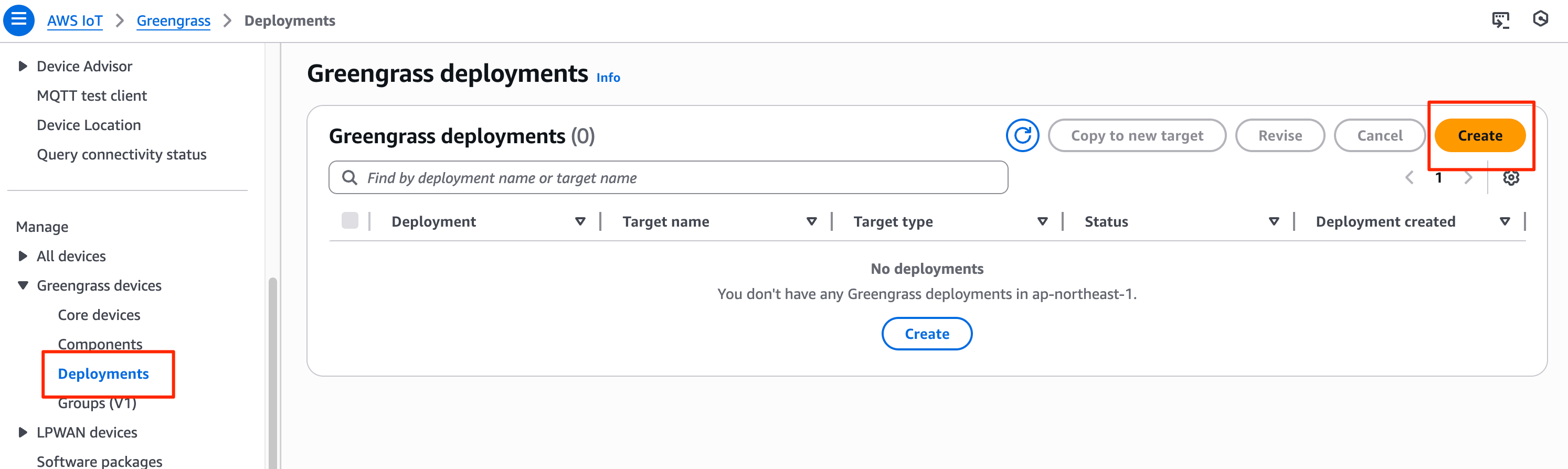This screenshot has width=1568, height=469.
Task: Sort by the Target type column arrow
Action: coord(1043,221)
